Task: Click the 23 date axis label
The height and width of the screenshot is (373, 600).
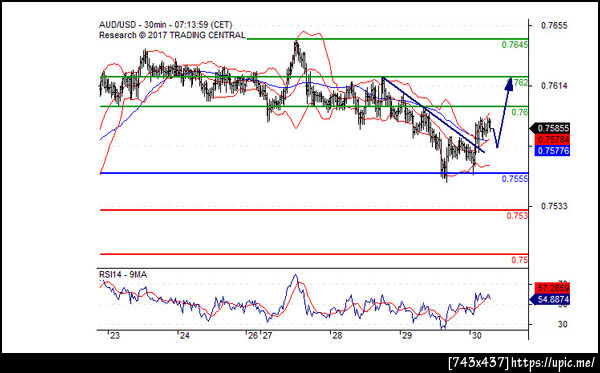Action: (115, 336)
